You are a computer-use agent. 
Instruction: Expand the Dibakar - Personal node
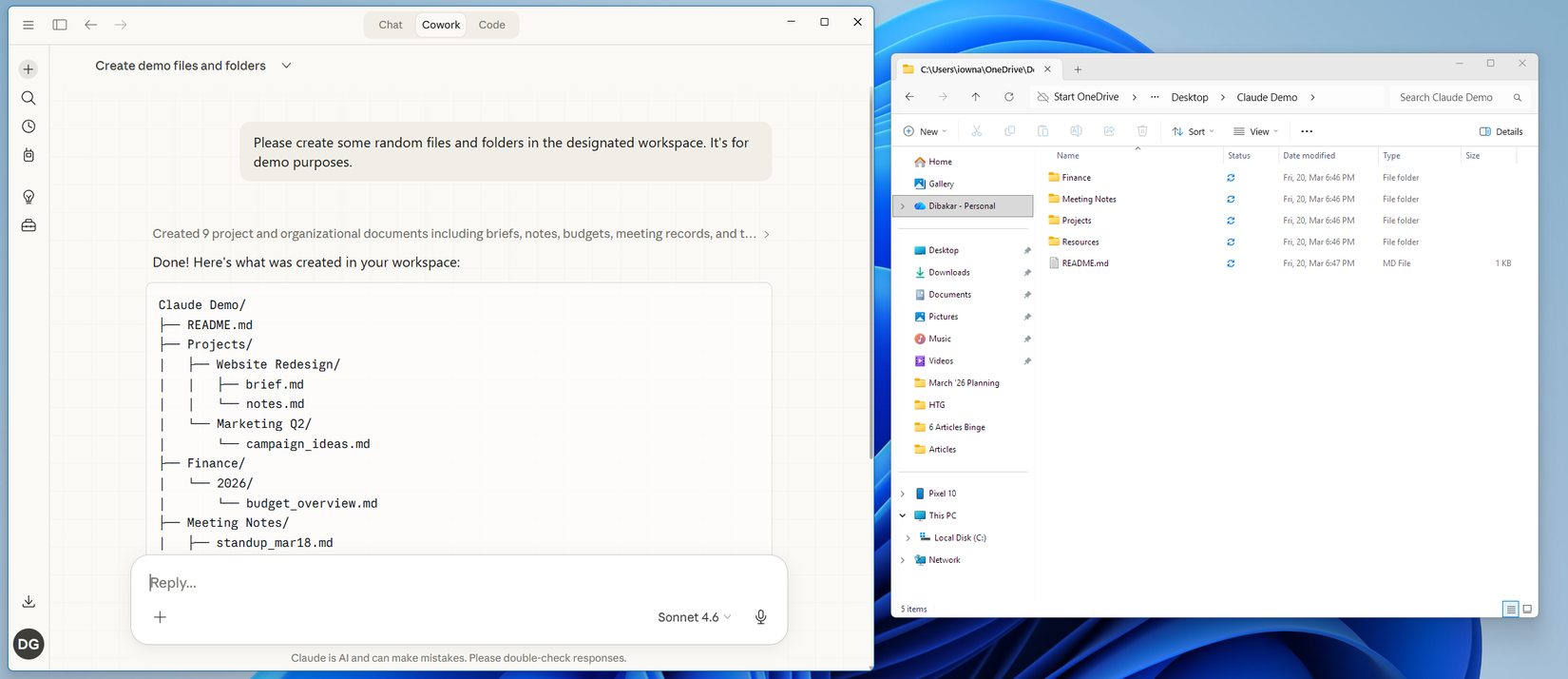[903, 206]
